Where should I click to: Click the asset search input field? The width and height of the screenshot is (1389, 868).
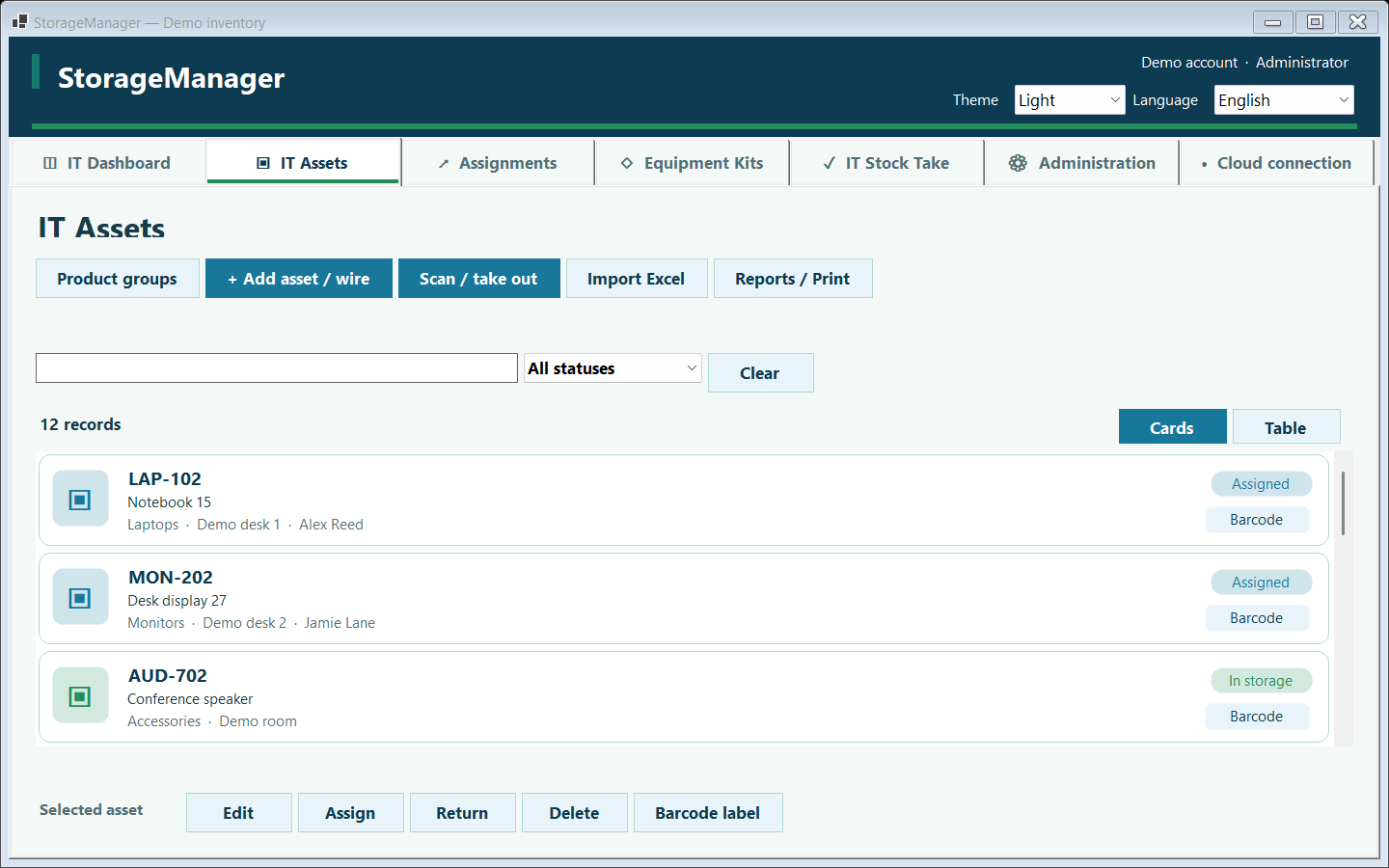(x=277, y=368)
